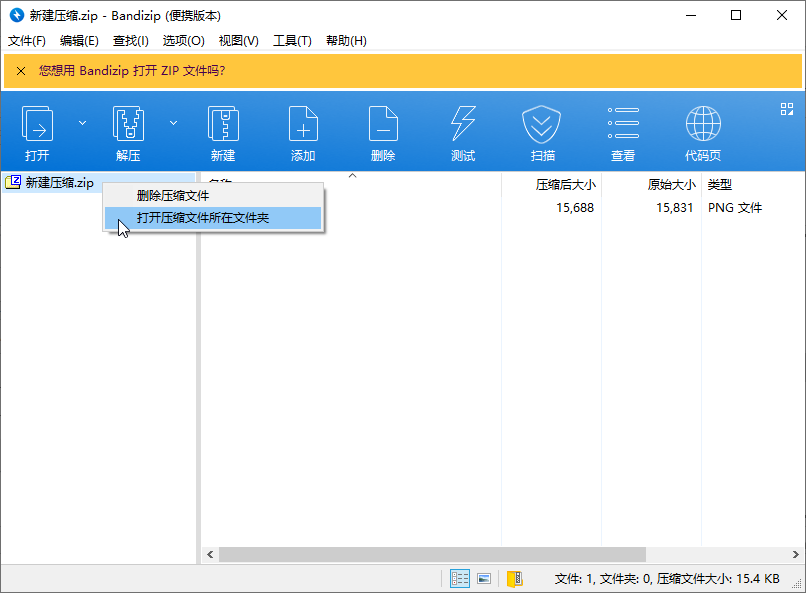Click the original size value 15,831
The height and width of the screenshot is (593, 806).
pos(674,208)
